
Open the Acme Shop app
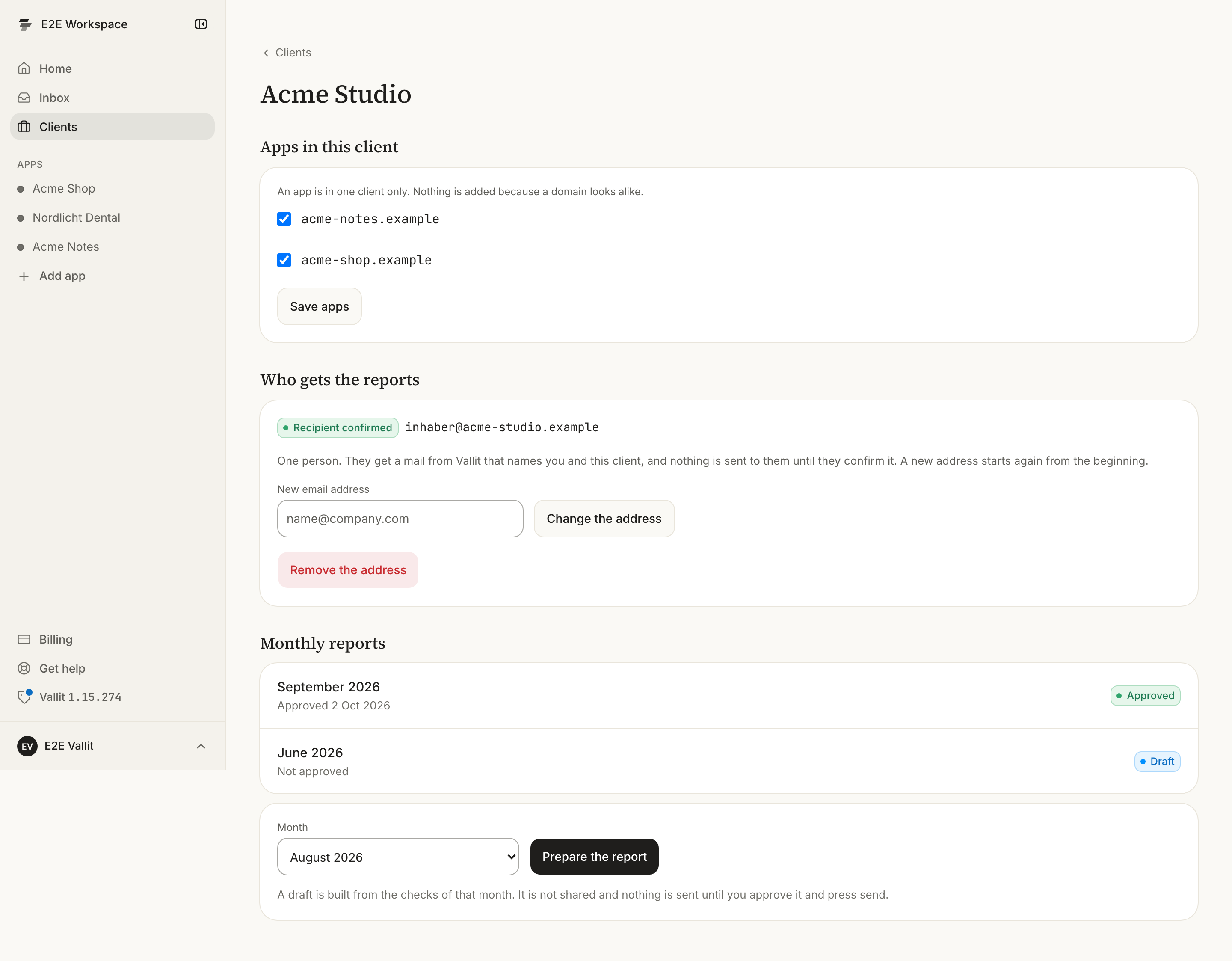click(x=112, y=188)
